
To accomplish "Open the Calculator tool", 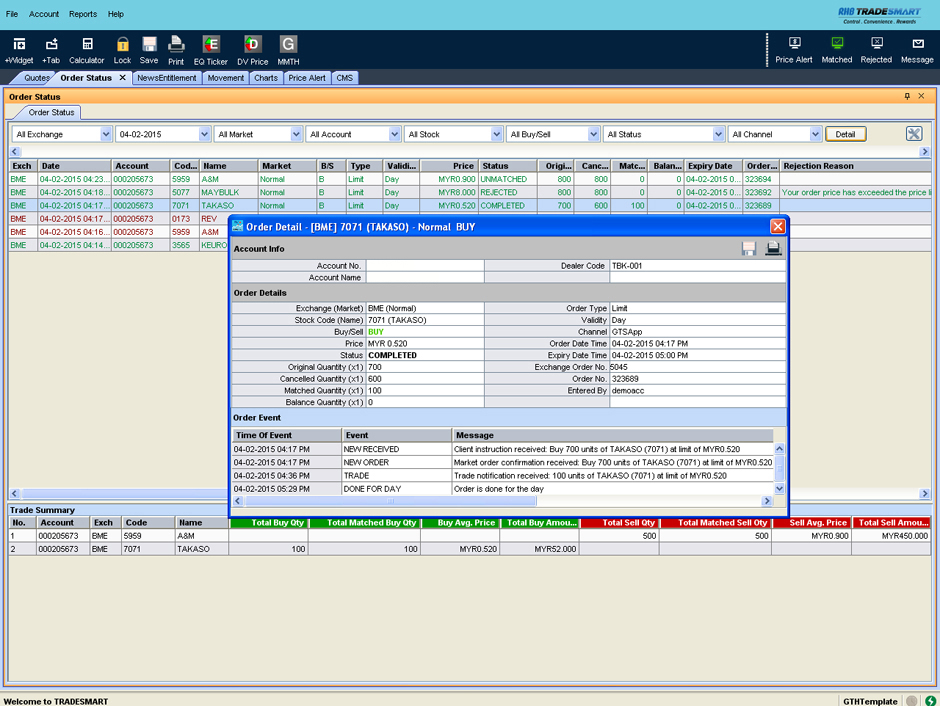I will (87, 50).
